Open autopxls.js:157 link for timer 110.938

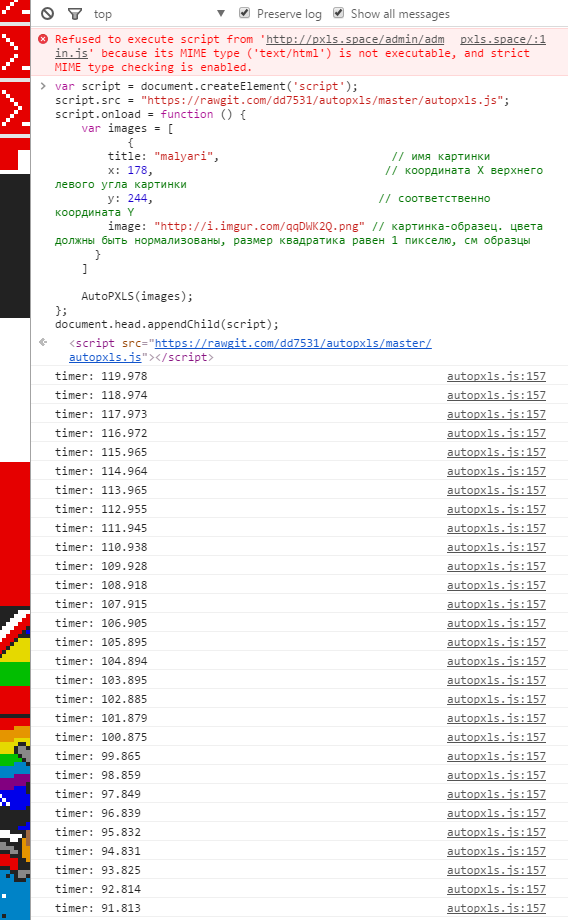[496, 547]
